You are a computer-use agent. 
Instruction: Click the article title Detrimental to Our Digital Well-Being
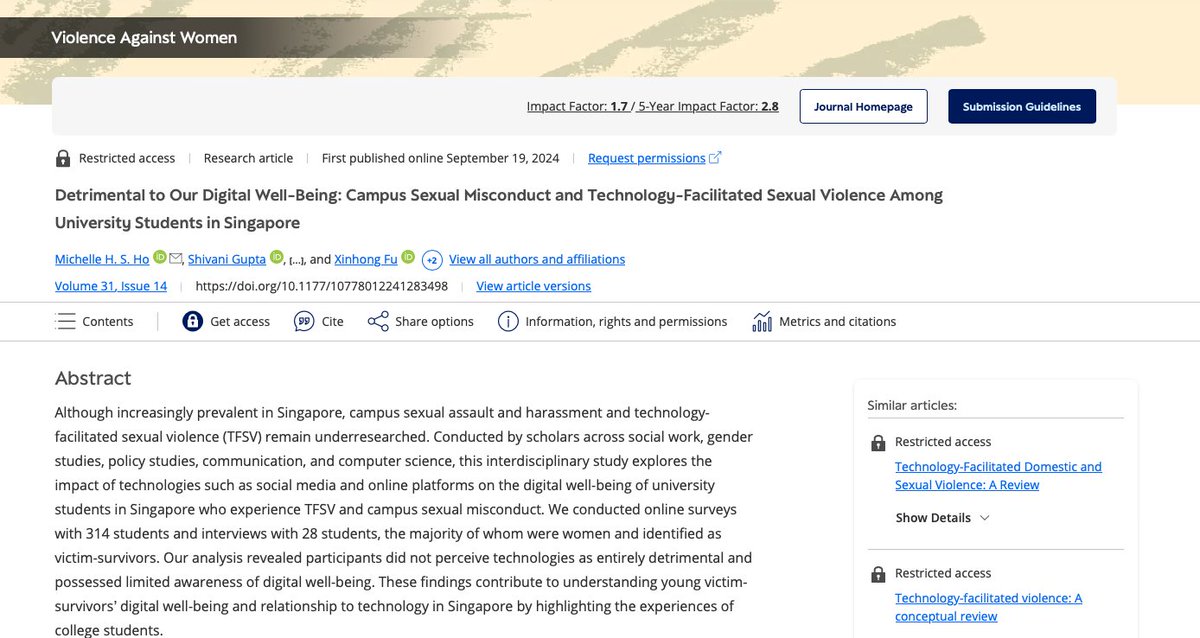(499, 208)
